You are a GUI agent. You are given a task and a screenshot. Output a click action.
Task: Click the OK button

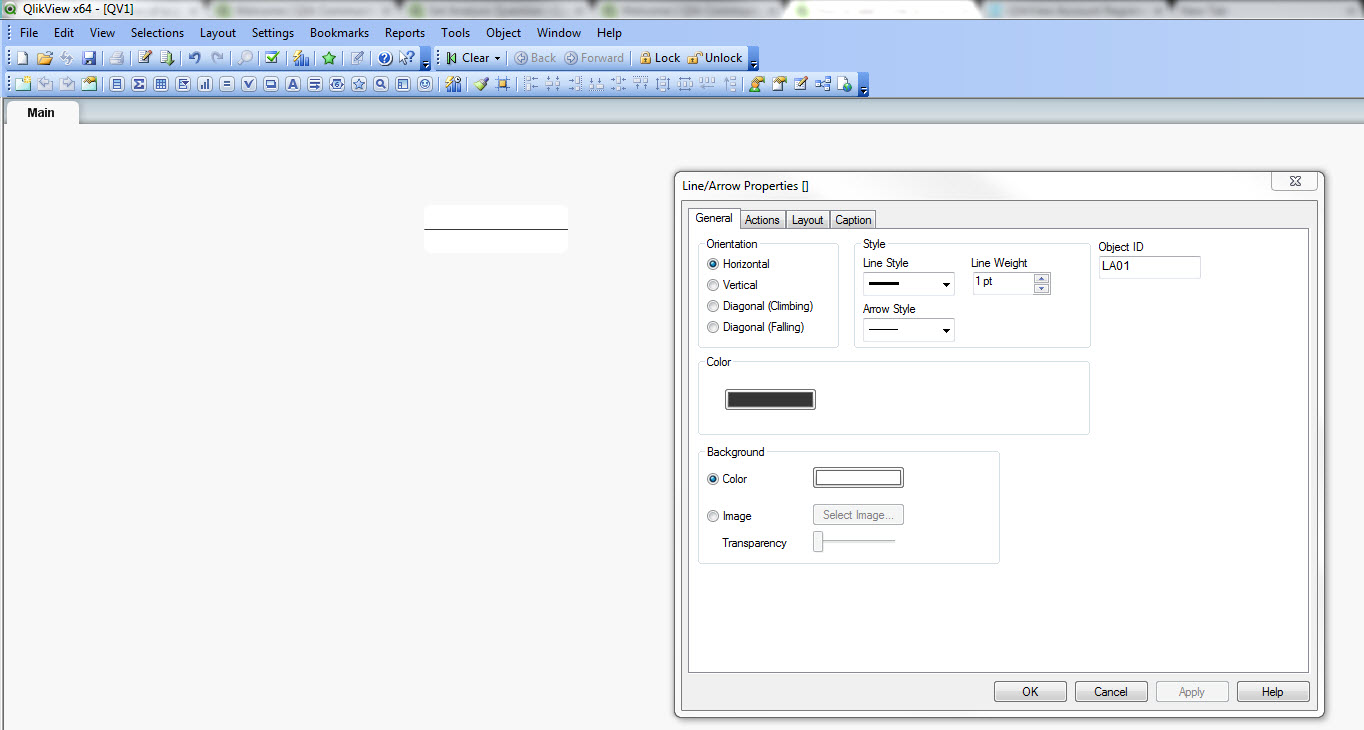(x=1030, y=691)
